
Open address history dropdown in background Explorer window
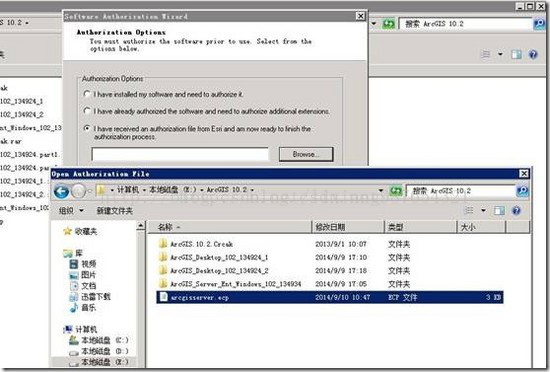pos(374,23)
